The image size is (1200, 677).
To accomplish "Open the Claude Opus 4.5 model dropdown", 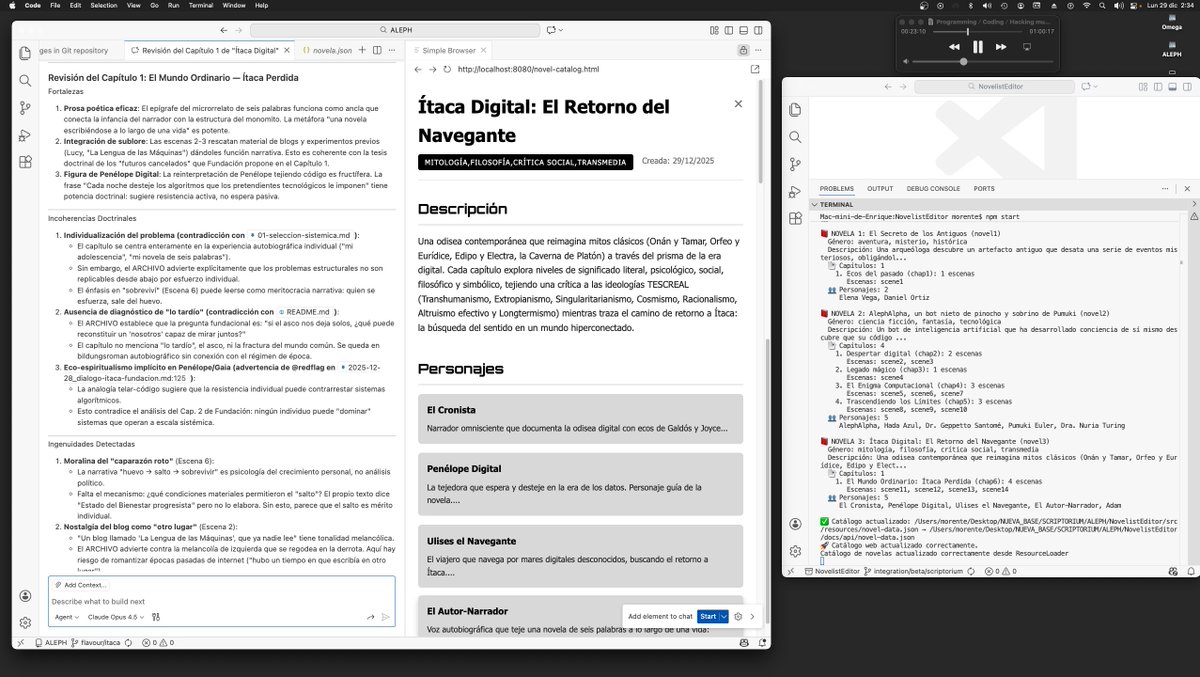I will pos(116,617).
